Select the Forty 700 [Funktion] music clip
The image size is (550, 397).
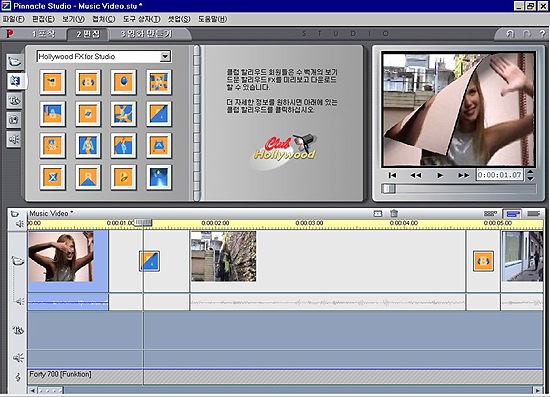(285, 377)
